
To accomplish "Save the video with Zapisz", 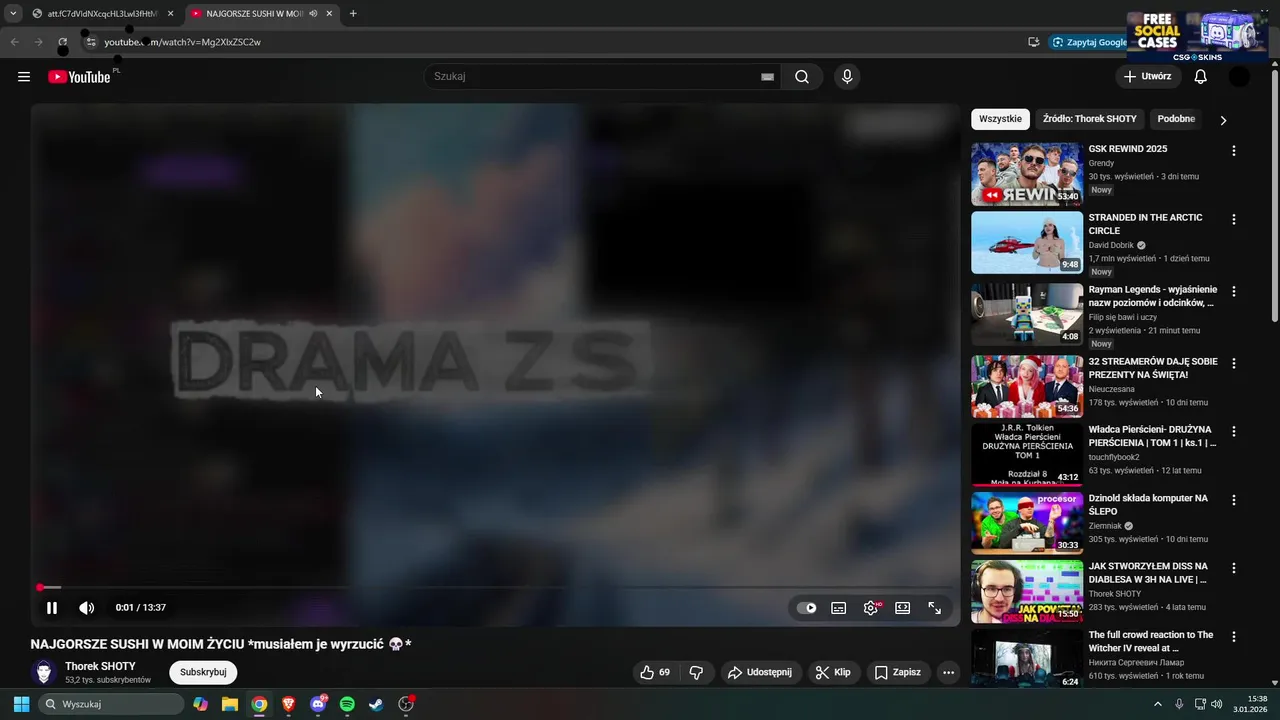I will click(898, 672).
